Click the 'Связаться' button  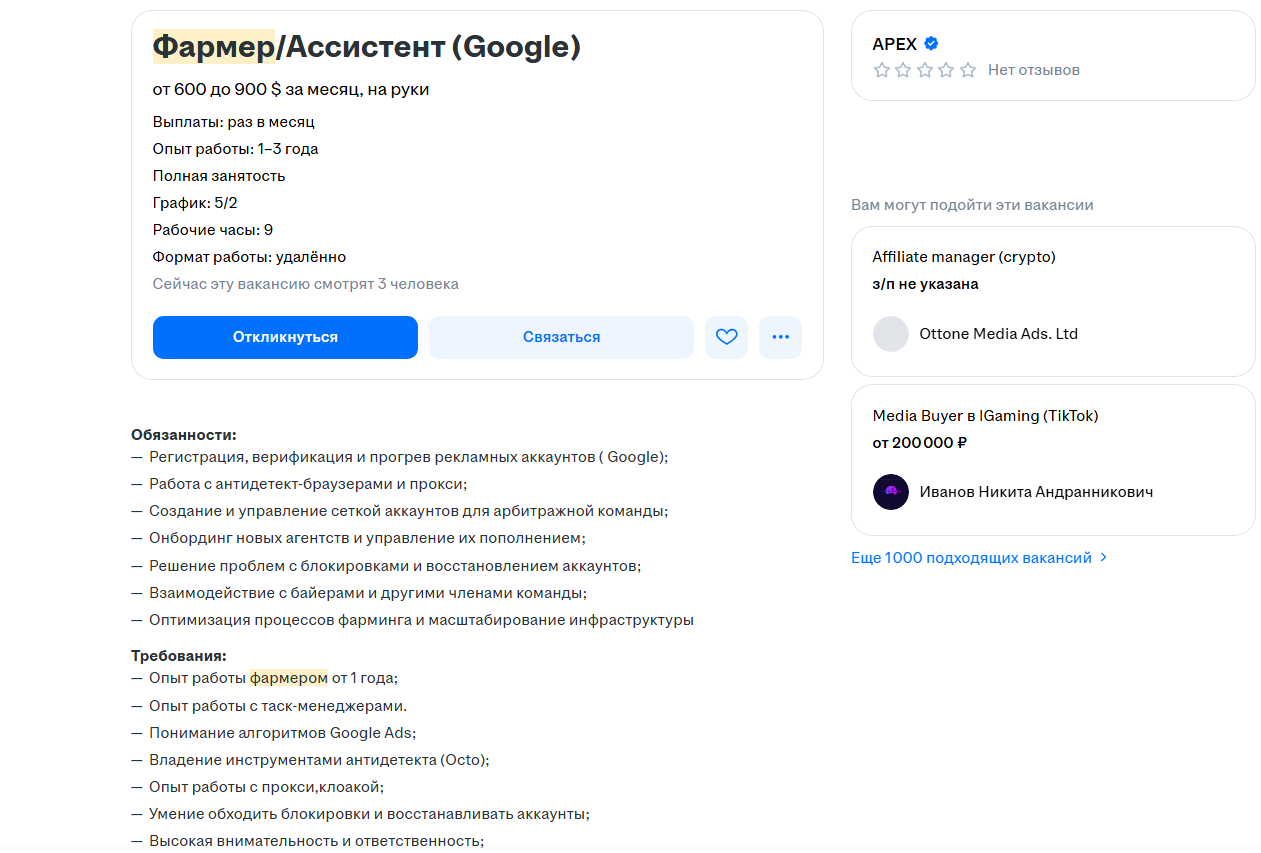560,337
